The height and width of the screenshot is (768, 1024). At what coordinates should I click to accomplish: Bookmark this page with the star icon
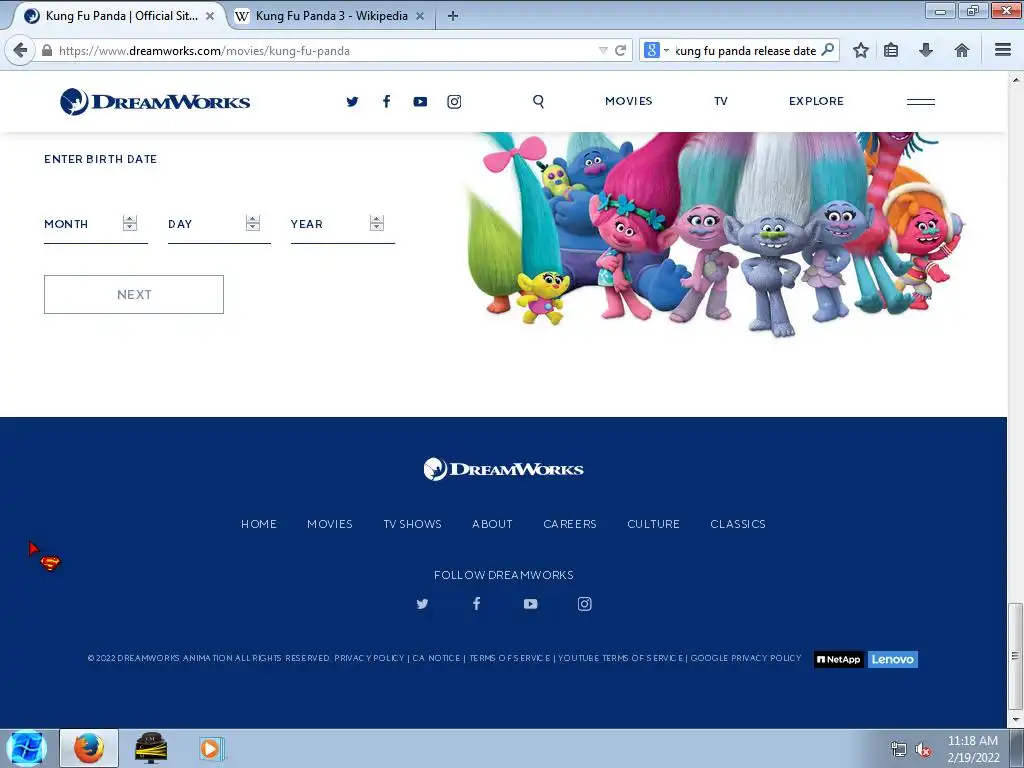(x=861, y=50)
